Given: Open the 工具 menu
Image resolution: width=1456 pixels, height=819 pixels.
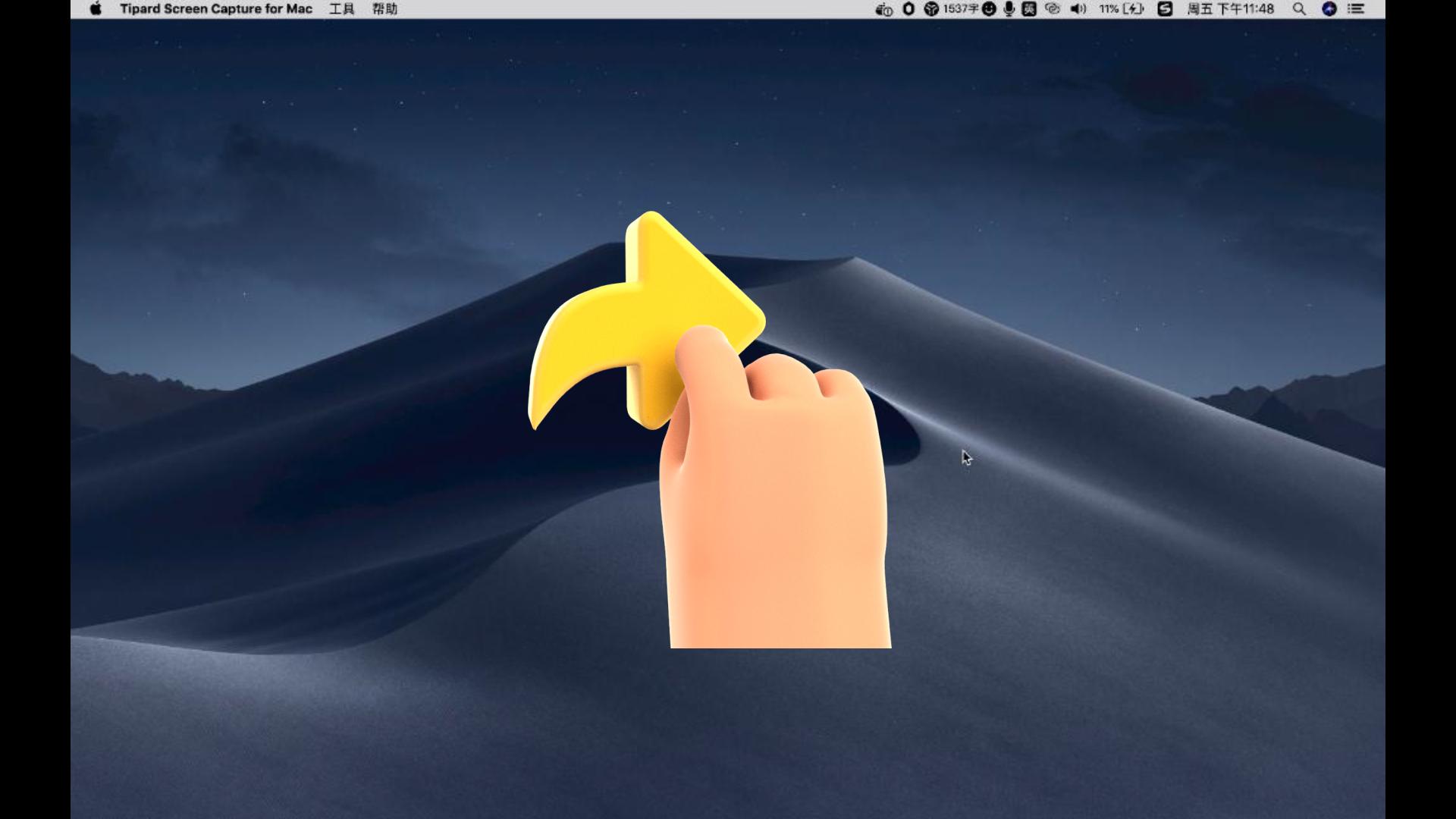Looking at the screenshot, I should [342, 9].
